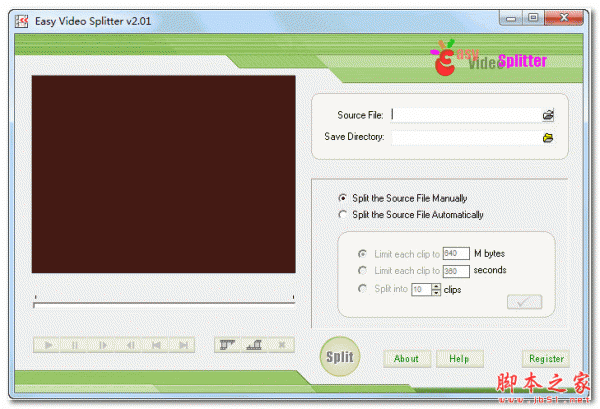
Task: Click the Play button
Action: [x=48, y=345]
